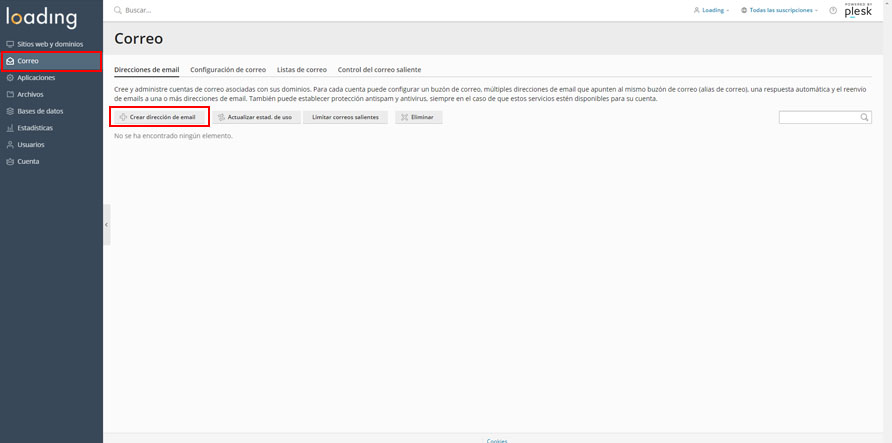Open Sitios web y dominios sidebar item
This screenshot has height=443, width=892.
click(50, 44)
